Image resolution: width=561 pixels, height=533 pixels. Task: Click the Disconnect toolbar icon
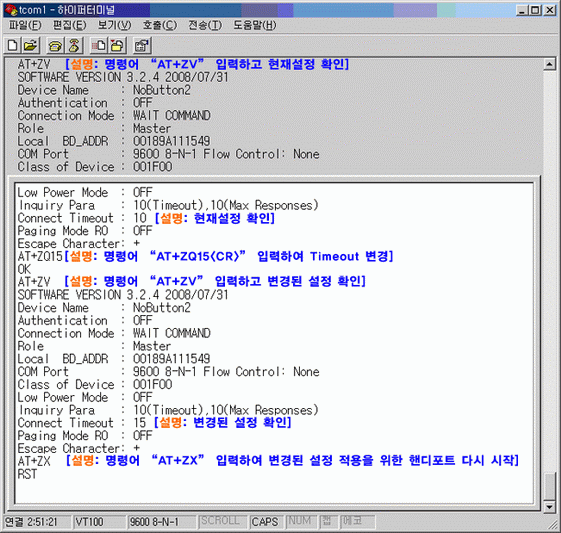pyautogui.click(x=74, y=45)
